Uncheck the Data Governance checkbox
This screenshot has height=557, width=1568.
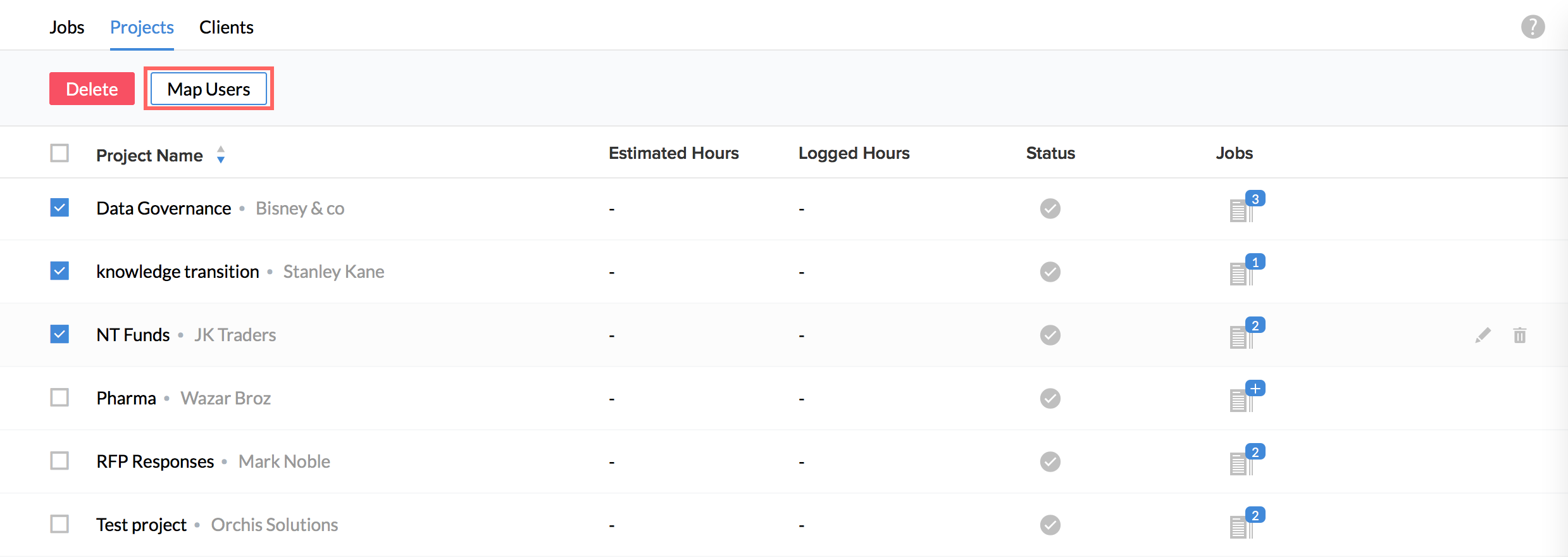coord(59,208)
